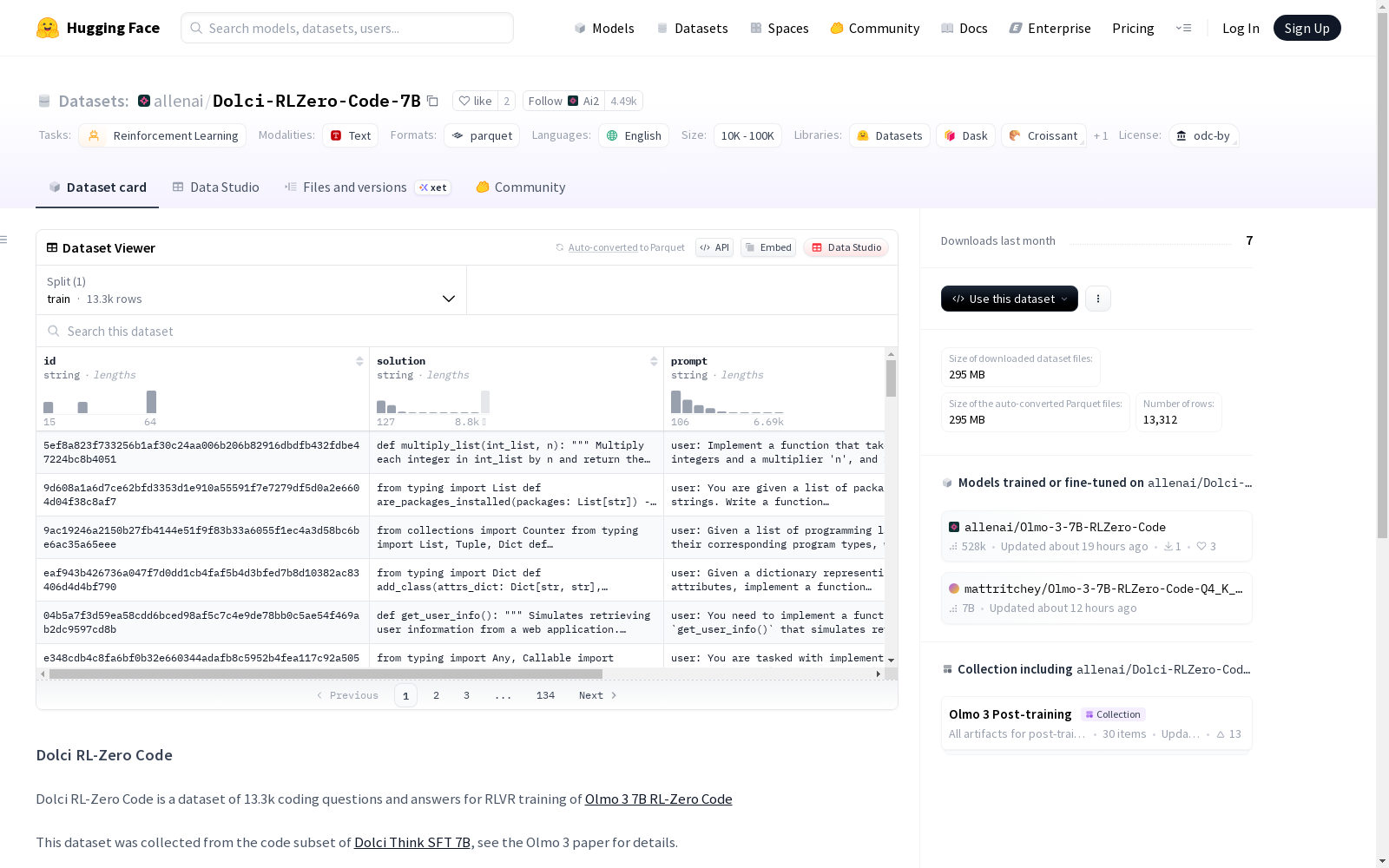Click the left sidebar table of contents icon
Screen dimensions: 1389x868
click(3, 240)
